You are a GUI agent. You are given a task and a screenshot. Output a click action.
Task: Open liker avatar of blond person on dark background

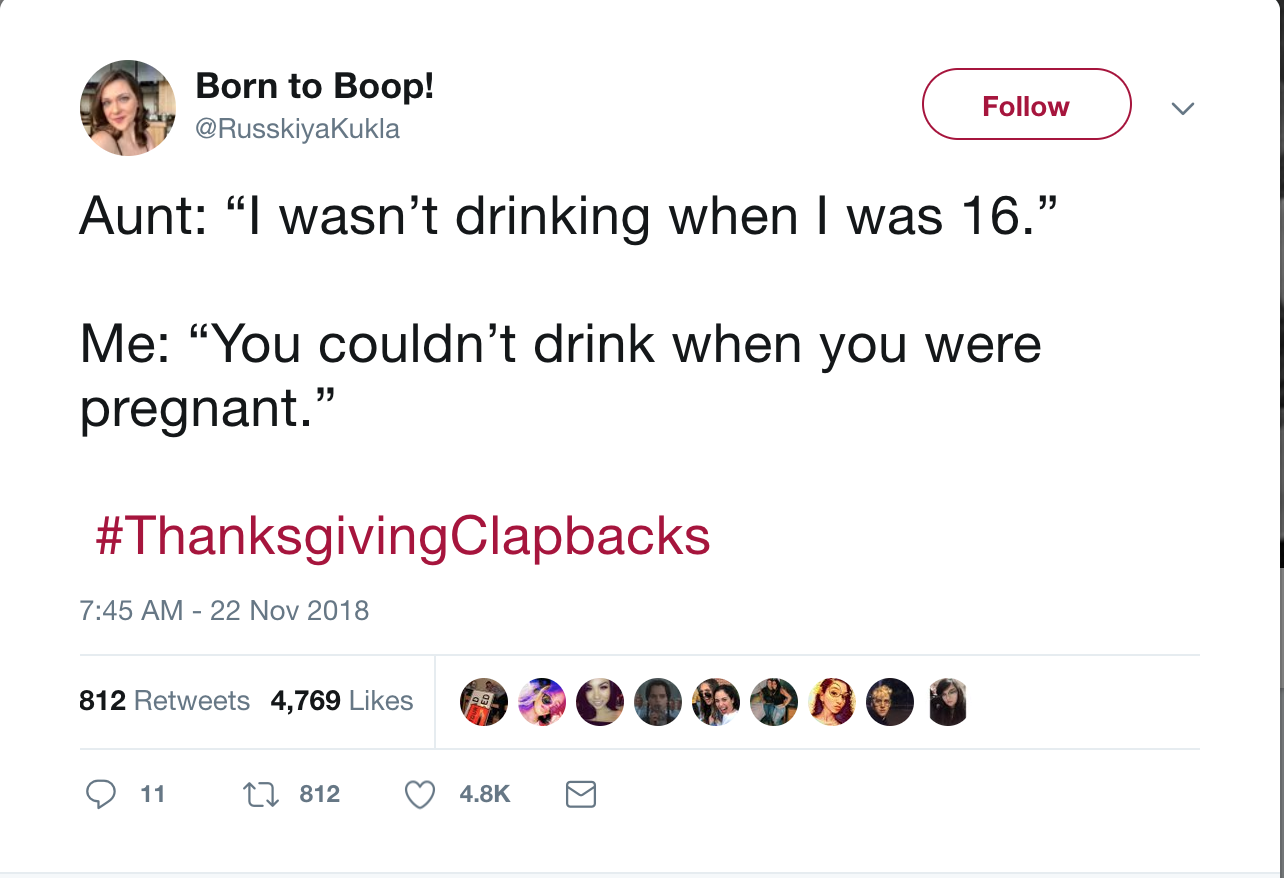[x=890, y=701]
